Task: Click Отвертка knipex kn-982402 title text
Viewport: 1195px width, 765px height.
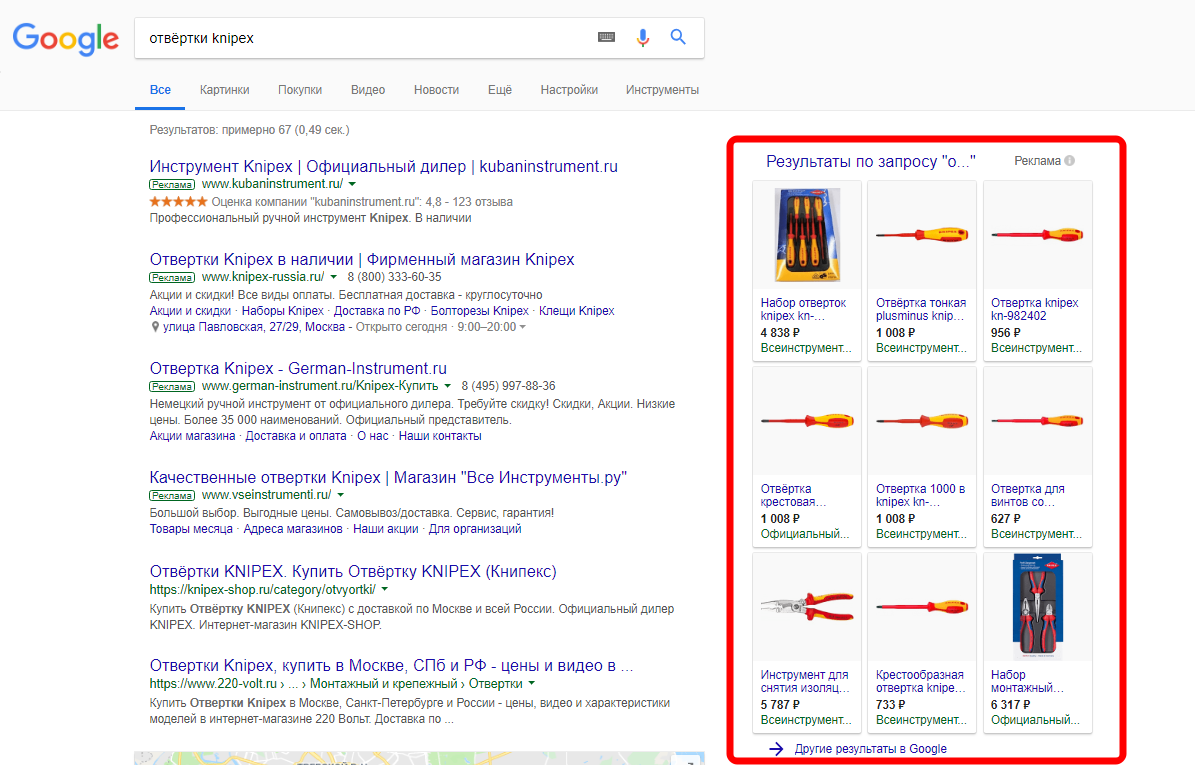Action: click(1034, 309)
